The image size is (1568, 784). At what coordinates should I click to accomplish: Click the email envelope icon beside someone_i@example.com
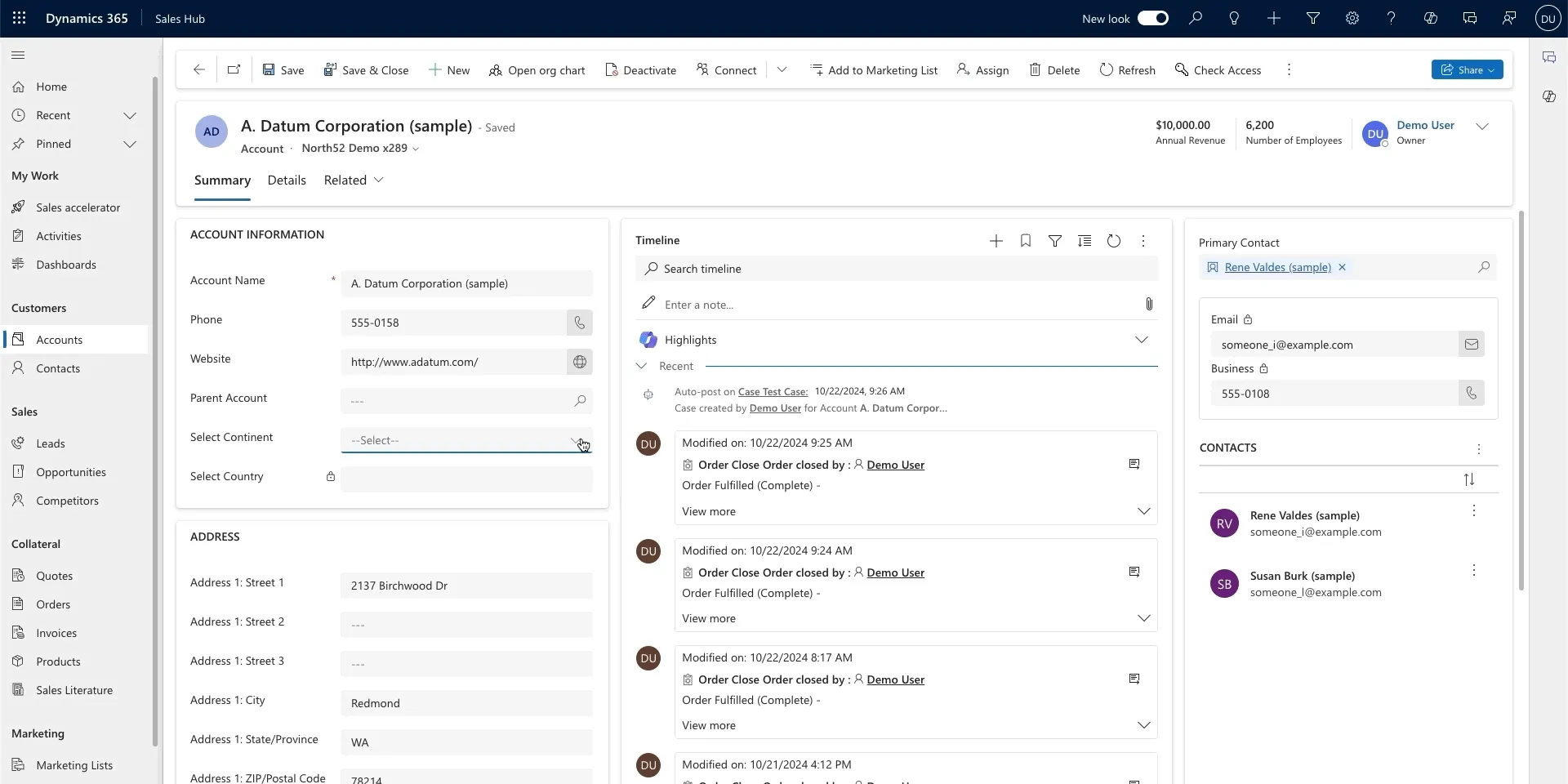(x=1472, y=345)
